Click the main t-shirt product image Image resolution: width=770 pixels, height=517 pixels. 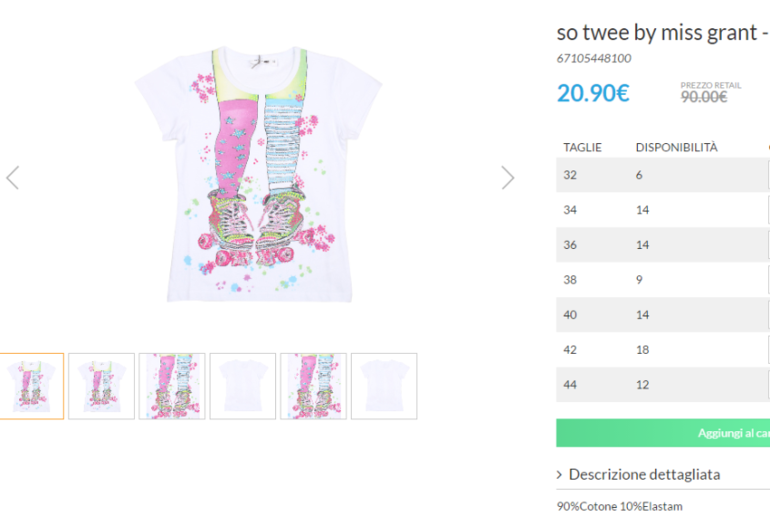click(x=259, y=174)
